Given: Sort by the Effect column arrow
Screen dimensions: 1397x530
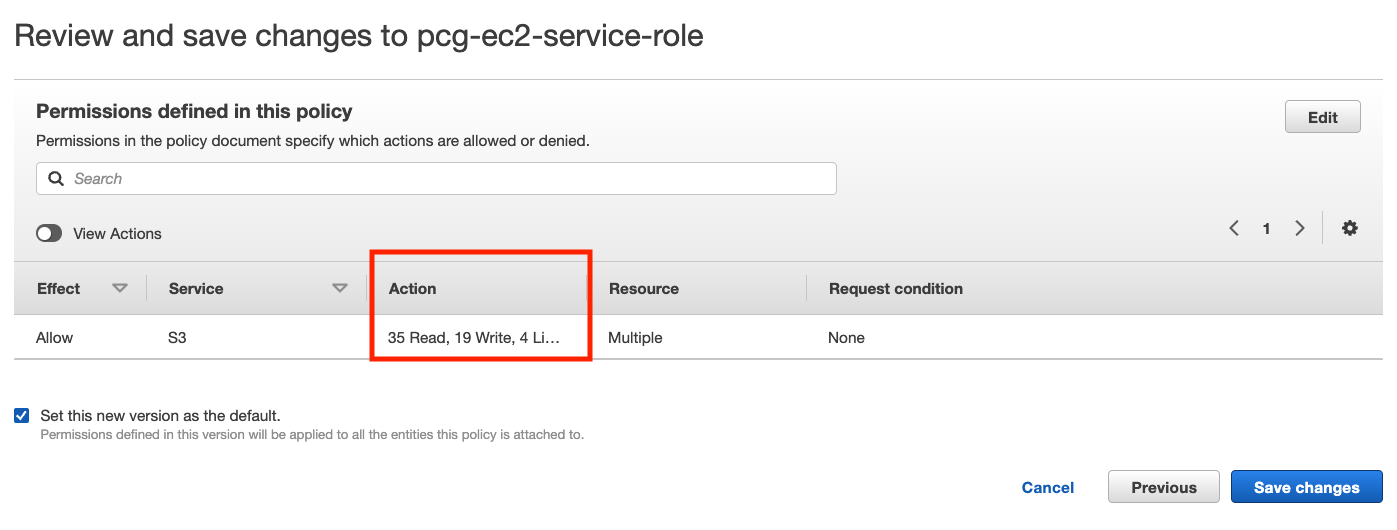Looking at the screenshot, I should (120, 288).
